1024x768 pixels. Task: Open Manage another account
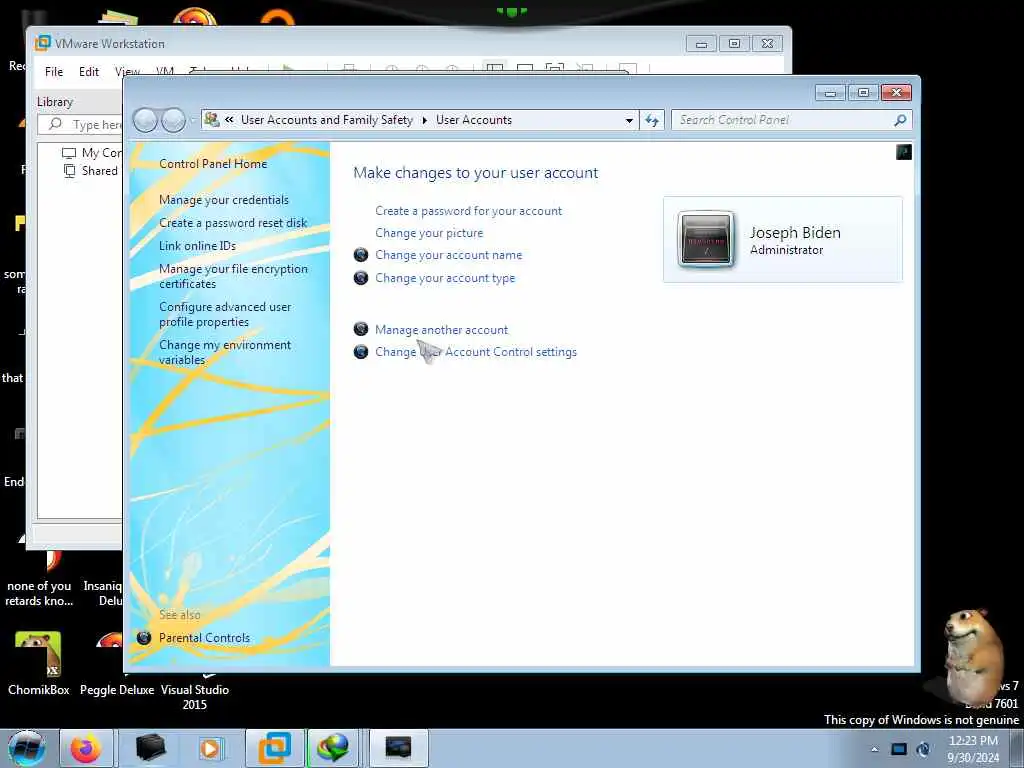click(x=441, y=330)
